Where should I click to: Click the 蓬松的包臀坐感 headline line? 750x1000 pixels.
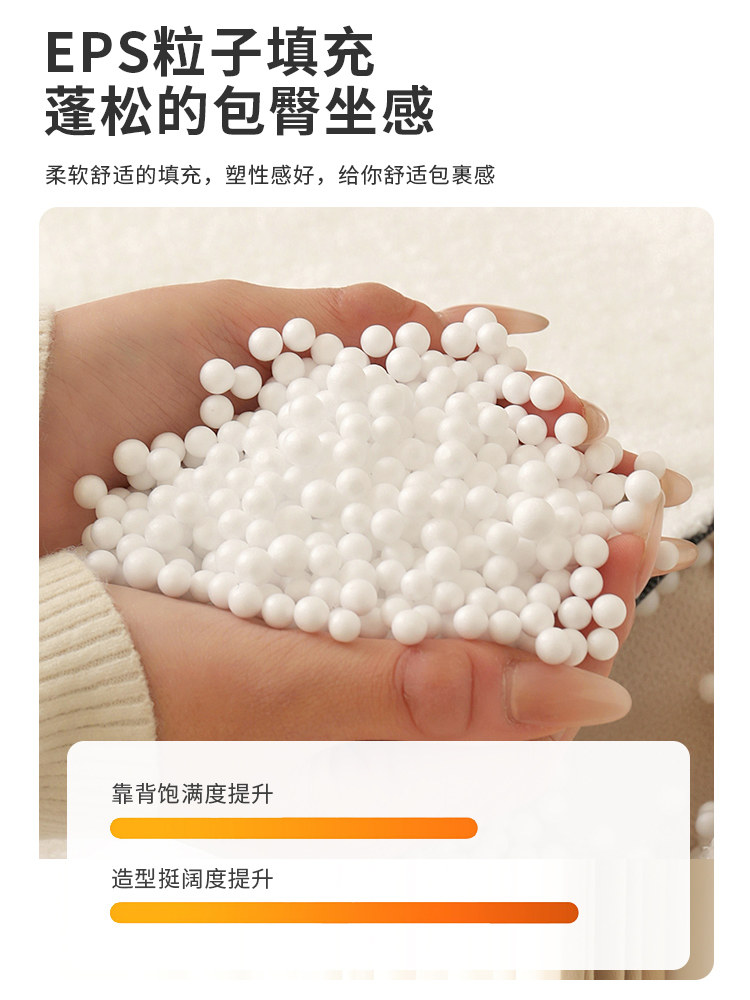[240, 111]
